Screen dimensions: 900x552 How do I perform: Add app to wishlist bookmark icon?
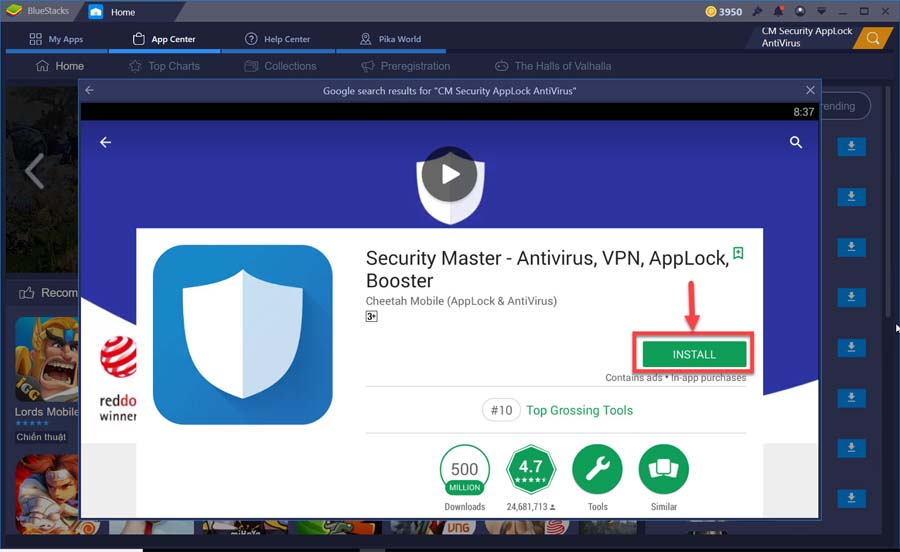(x=739, y=253)
